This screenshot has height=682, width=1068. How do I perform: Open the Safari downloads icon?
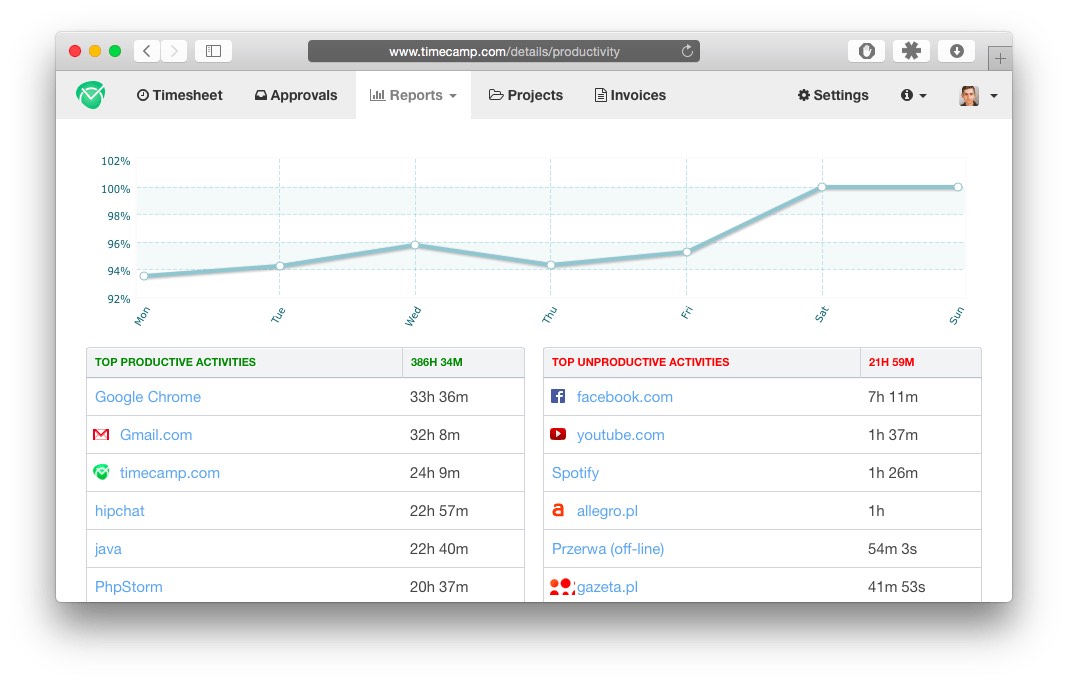[956, 51]
